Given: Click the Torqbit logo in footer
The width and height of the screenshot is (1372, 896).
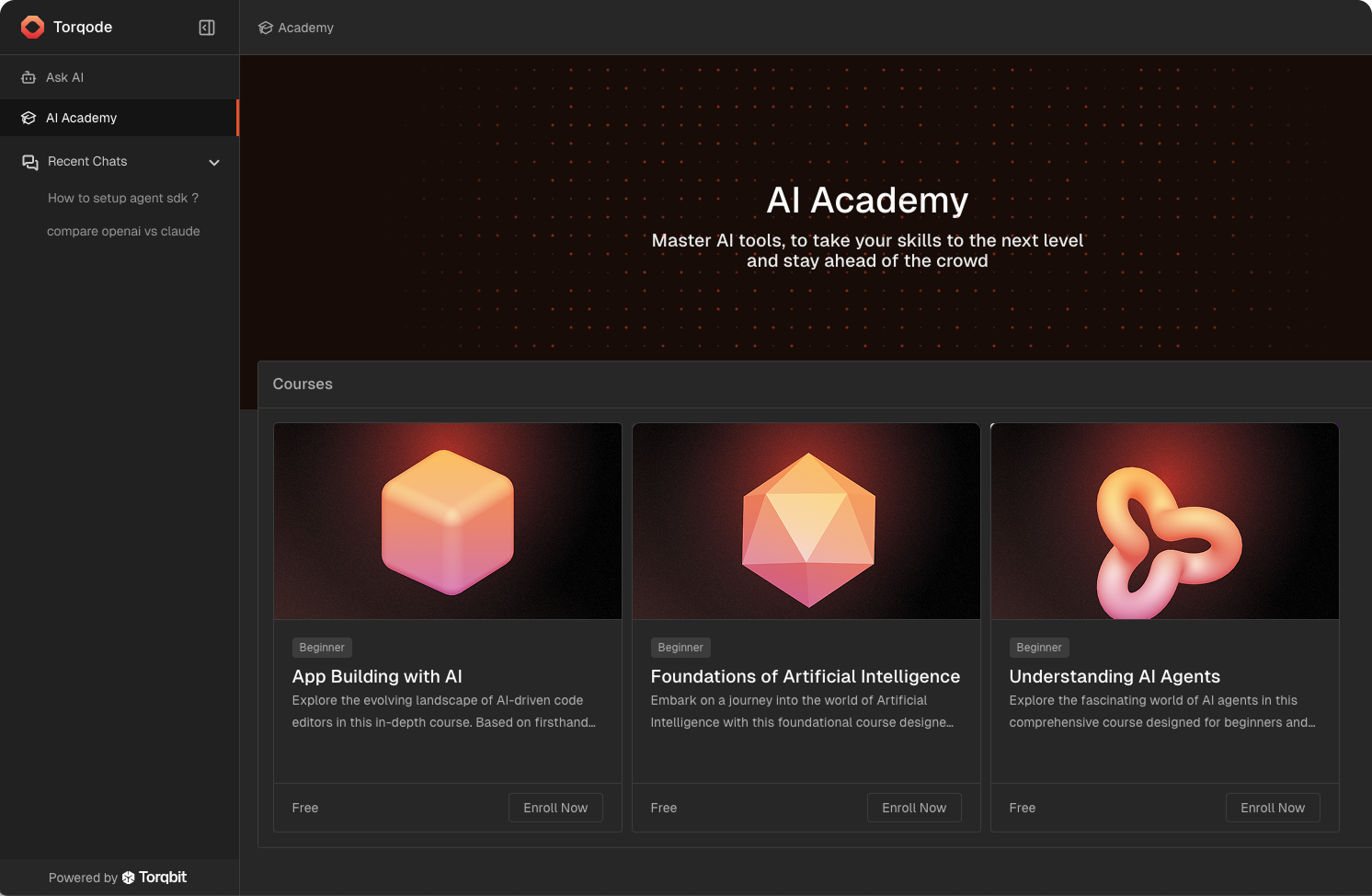Looking at the screenshot, I should pyautogui.click(x=154, y=878).
